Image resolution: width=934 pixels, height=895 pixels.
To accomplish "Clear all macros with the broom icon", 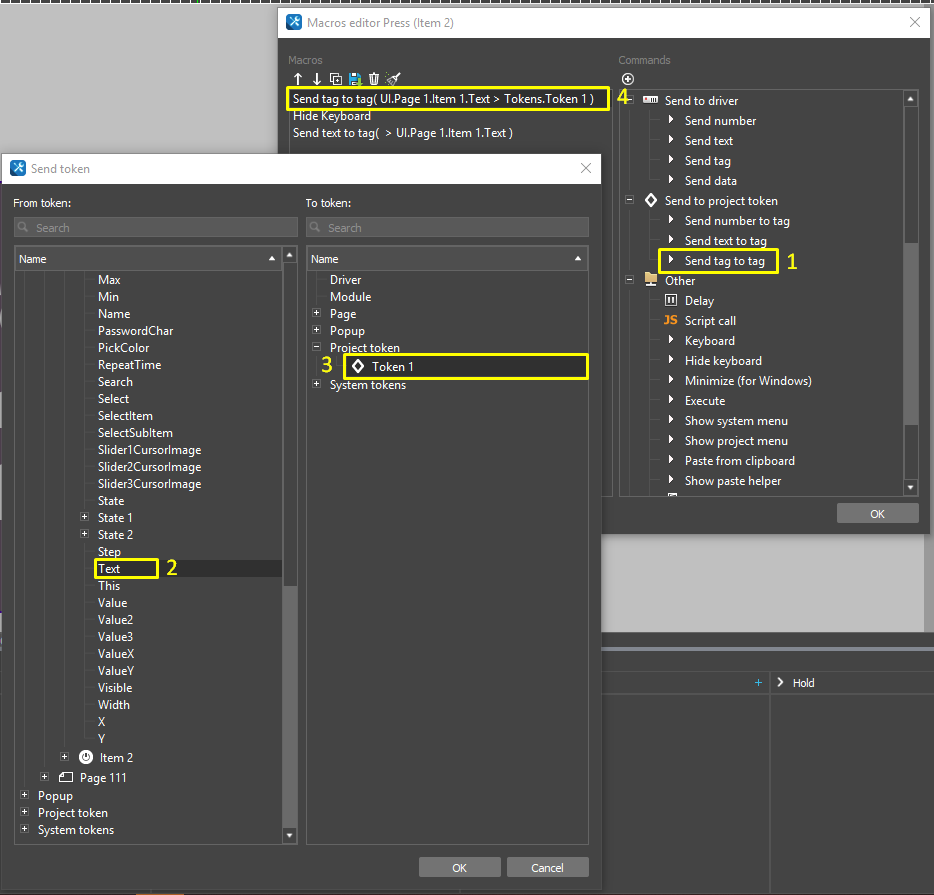I will click(x=393, y=79).
